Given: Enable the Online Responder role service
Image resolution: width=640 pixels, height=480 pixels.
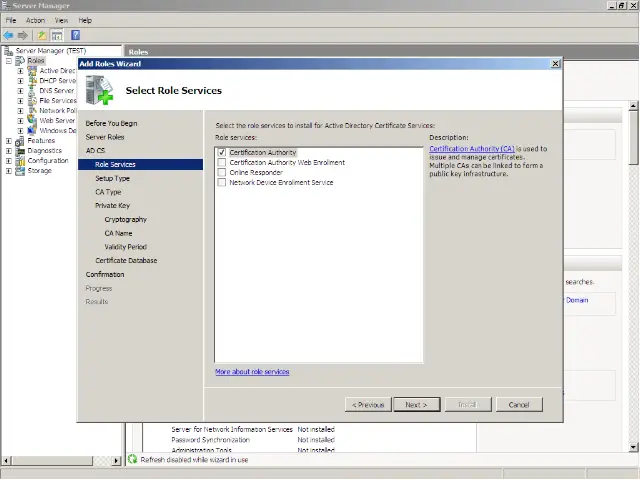Looking at the screenshot, I should (x=222, y=173).
